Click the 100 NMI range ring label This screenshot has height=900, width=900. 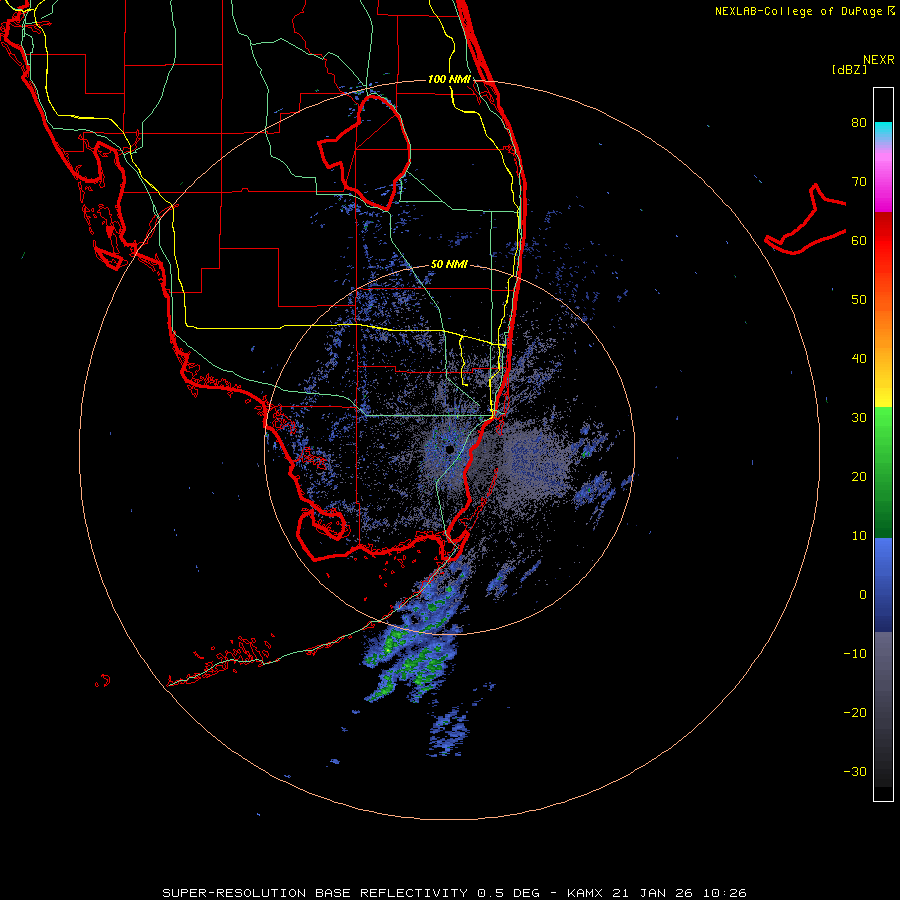click(x=449, y=79)
